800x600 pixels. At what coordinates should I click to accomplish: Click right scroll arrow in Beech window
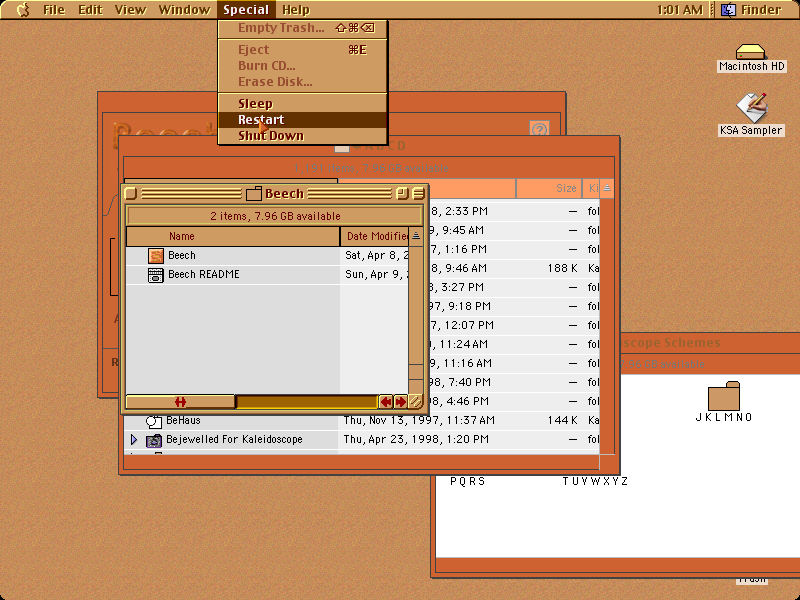[x=401, y=402]
